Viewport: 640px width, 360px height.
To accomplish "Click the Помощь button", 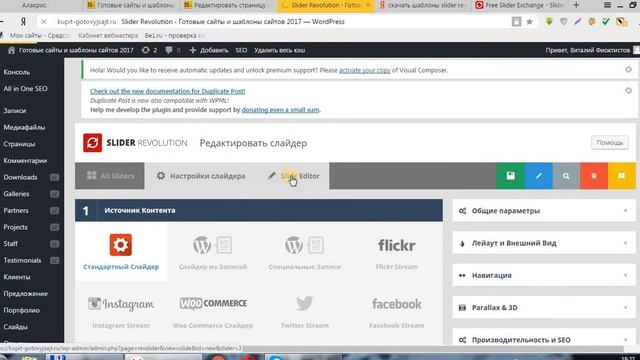I will [x=610, y=142].
